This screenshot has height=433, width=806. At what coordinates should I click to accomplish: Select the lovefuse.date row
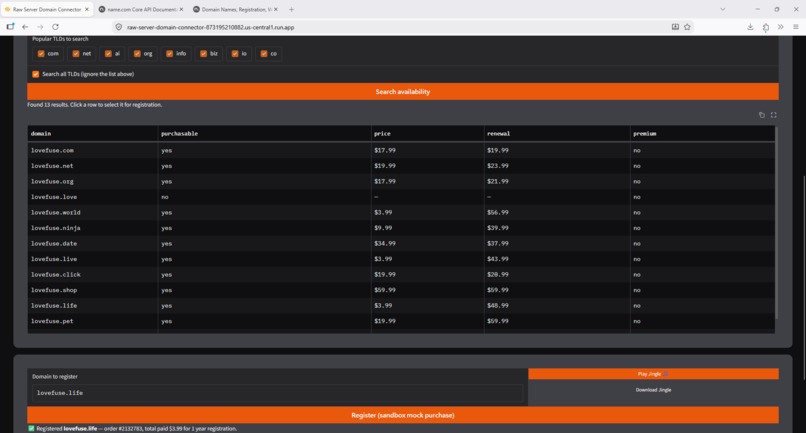pos(401,244)
